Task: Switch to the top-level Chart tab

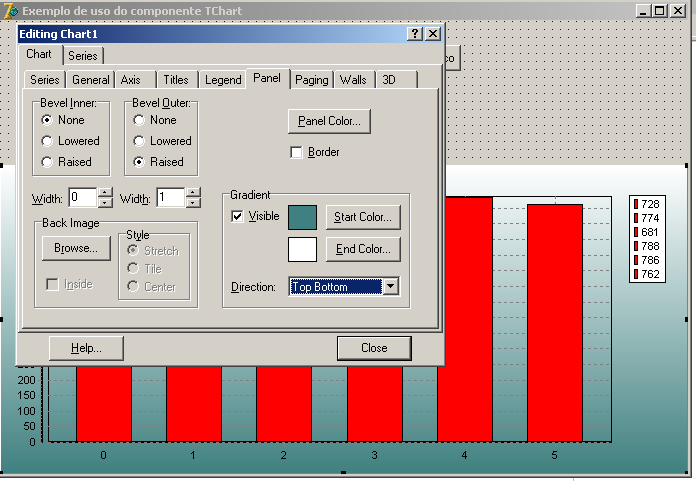Action: click(39, 54)
